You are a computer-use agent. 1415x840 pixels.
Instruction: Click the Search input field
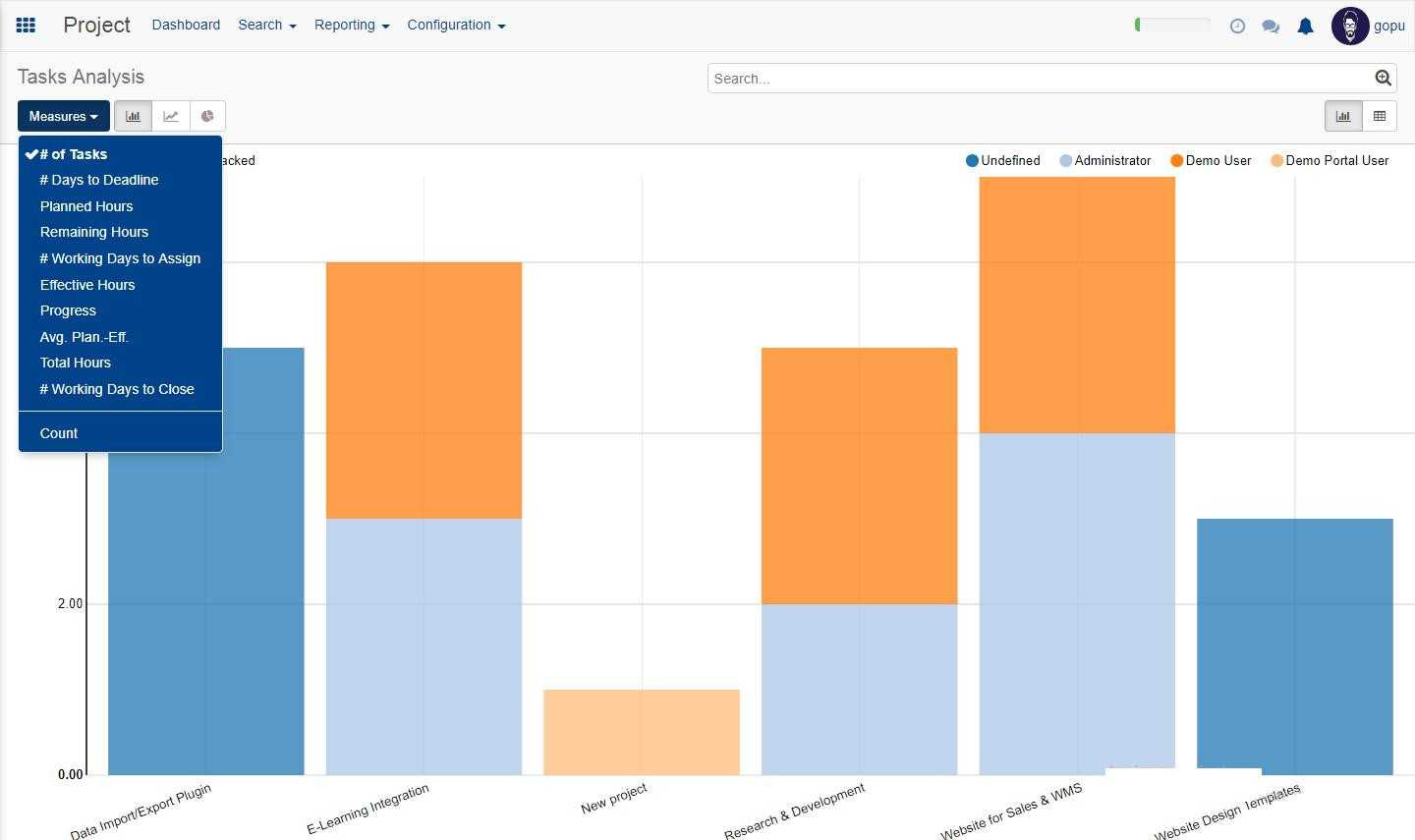pyautogui.click(x=1039, y=79)
